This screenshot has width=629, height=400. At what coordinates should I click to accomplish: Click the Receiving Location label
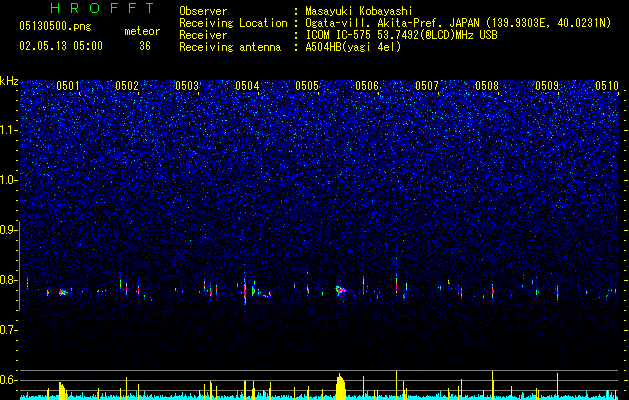[233, 23]
